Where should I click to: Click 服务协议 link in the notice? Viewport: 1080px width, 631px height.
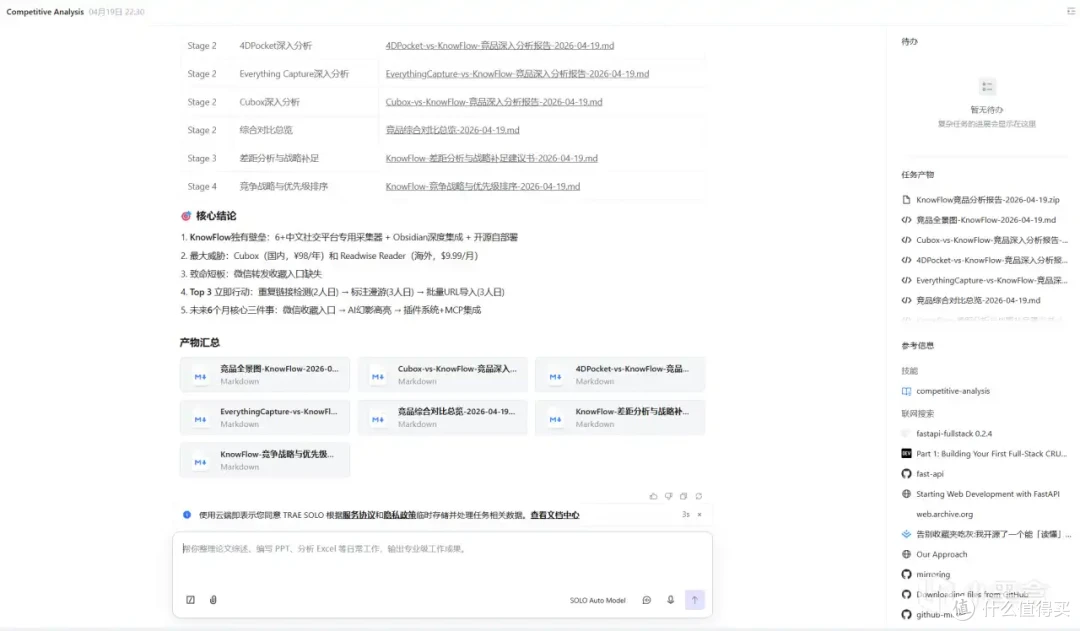tap(359, 515)
